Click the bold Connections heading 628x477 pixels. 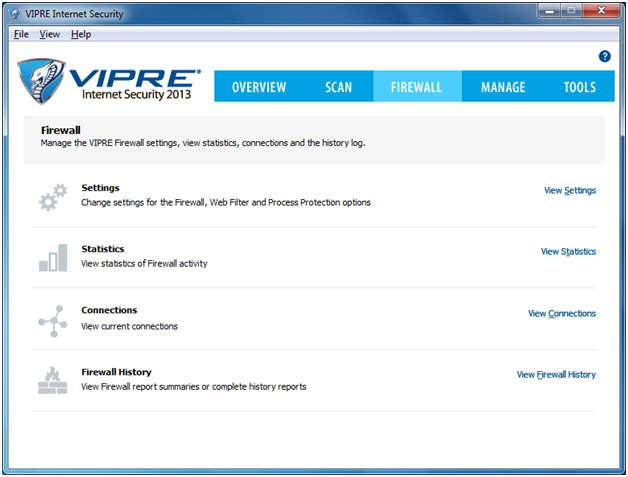[109, 310]
